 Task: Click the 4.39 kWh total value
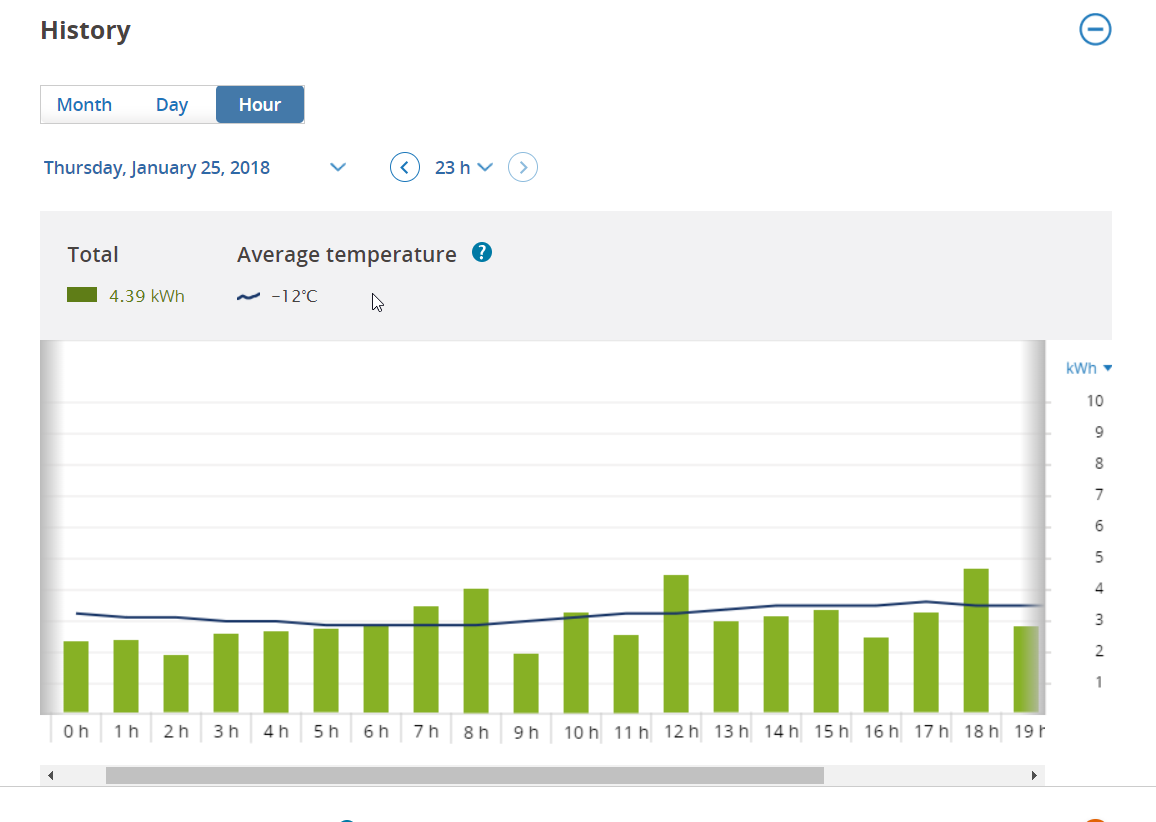coord(147,296)
